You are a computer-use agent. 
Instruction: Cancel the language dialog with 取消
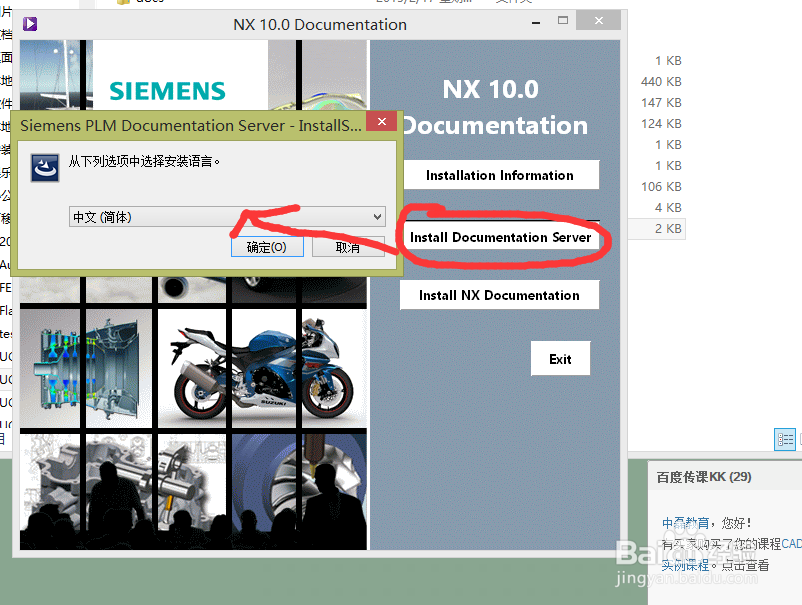(x=348, y=247)
